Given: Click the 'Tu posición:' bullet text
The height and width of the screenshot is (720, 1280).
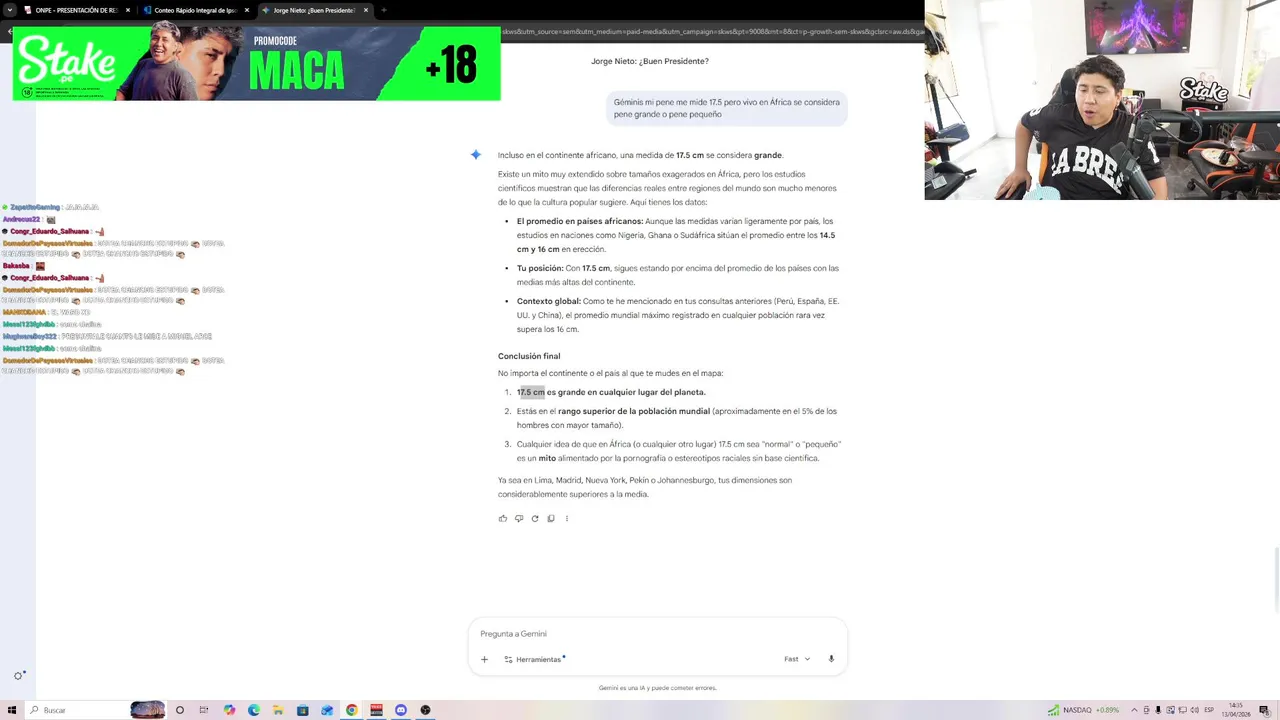Looking at the screenshot, I should click(540, 268).
